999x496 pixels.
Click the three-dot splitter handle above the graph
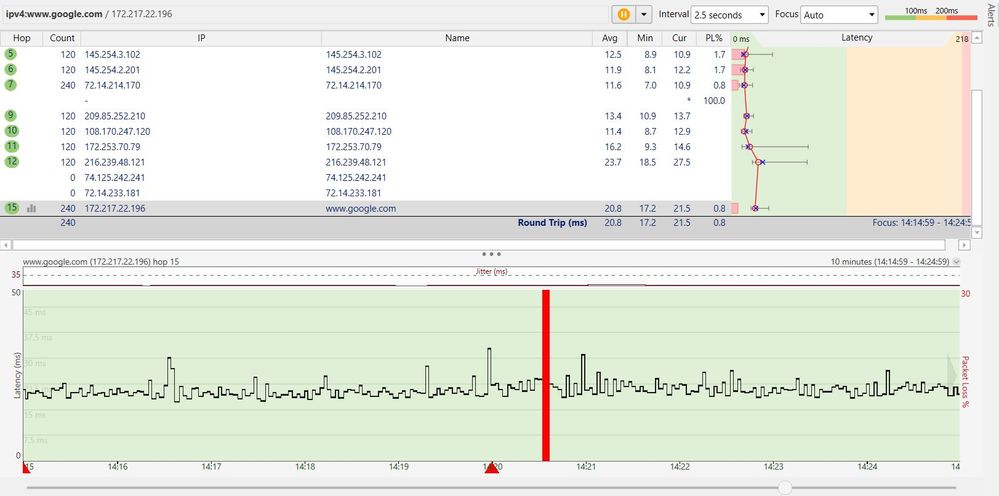(491, 254)
